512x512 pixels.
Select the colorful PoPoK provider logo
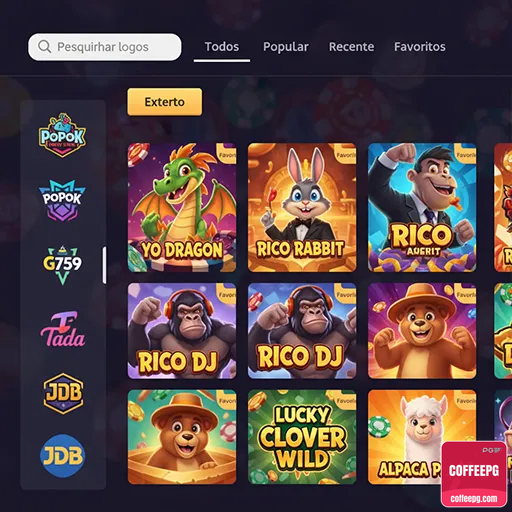click(62, 135)
